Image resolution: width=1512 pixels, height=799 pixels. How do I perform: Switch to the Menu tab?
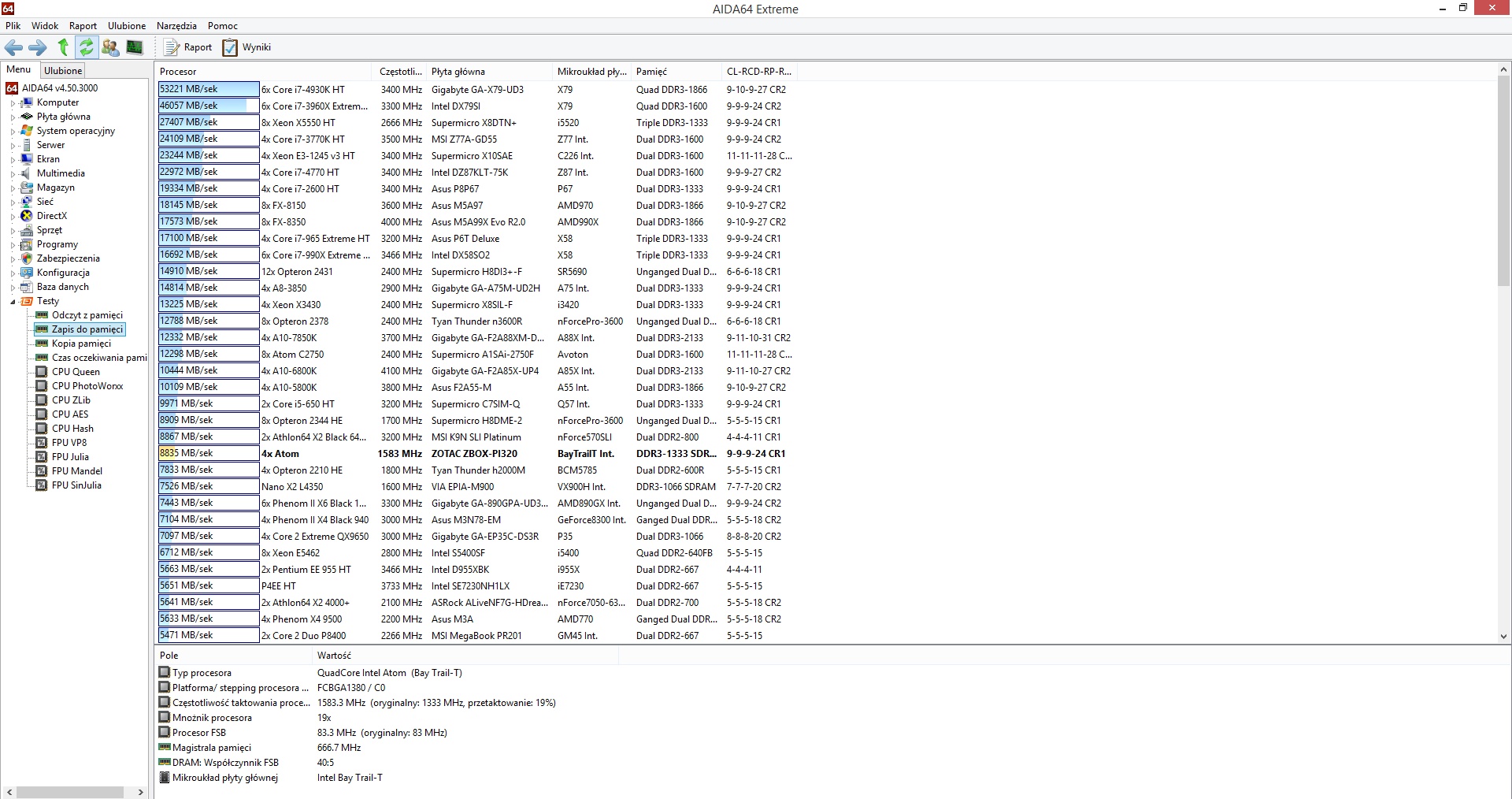click(19, 69)
